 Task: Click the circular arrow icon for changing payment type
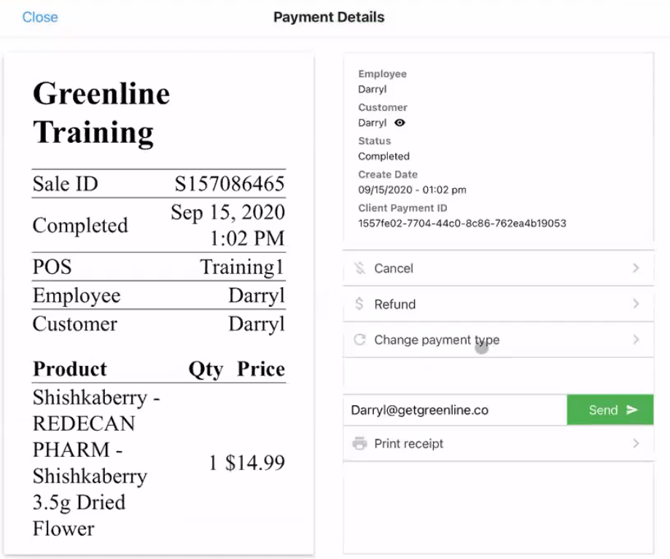point(360,340)
